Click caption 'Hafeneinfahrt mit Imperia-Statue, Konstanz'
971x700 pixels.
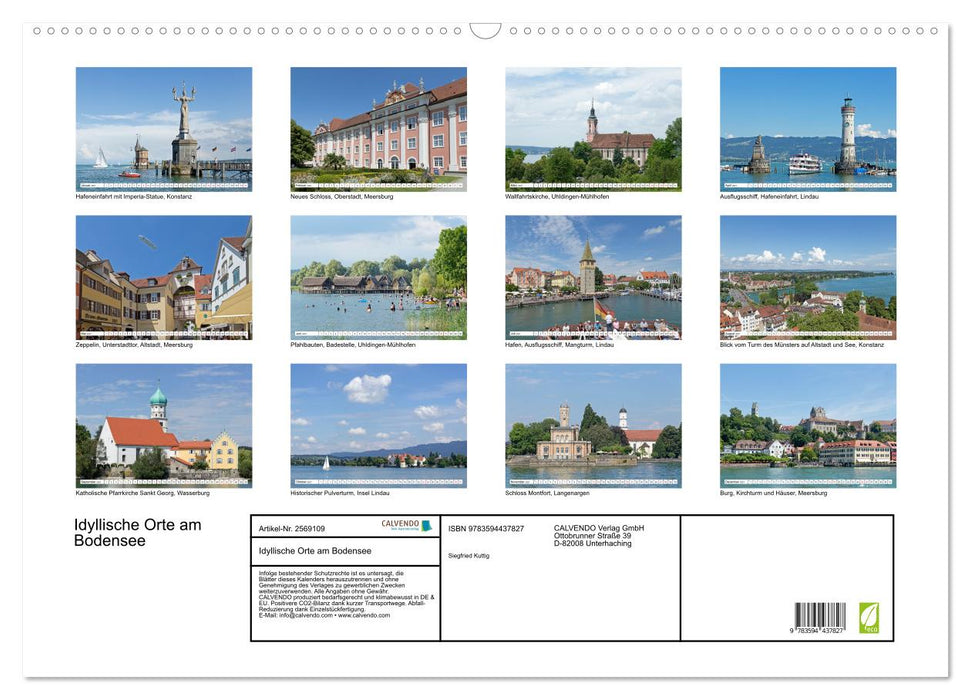134,196
